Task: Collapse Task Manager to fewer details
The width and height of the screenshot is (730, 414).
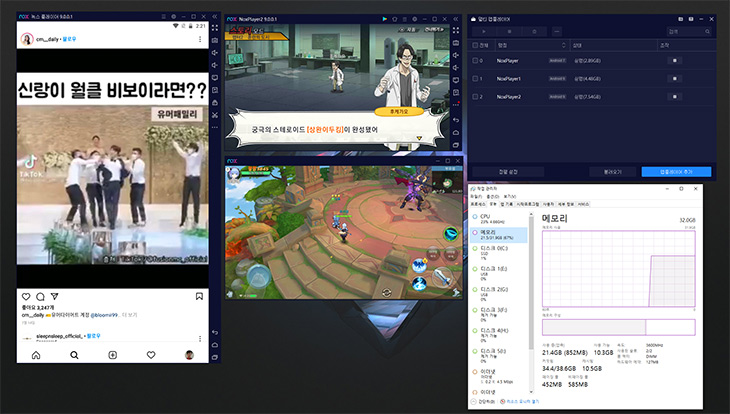Action: pos(484,401)
